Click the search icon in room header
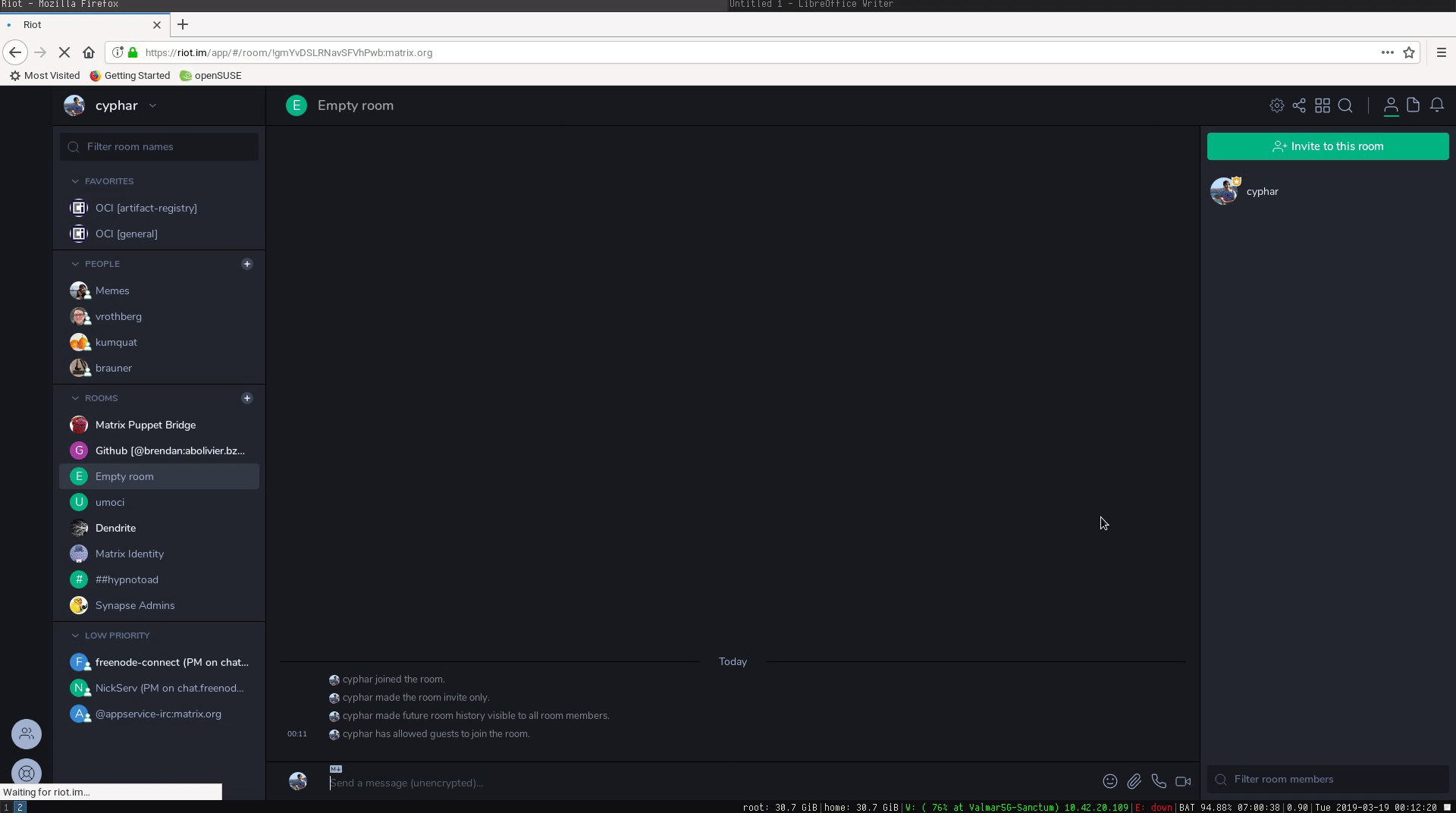 click(1345, 105)
